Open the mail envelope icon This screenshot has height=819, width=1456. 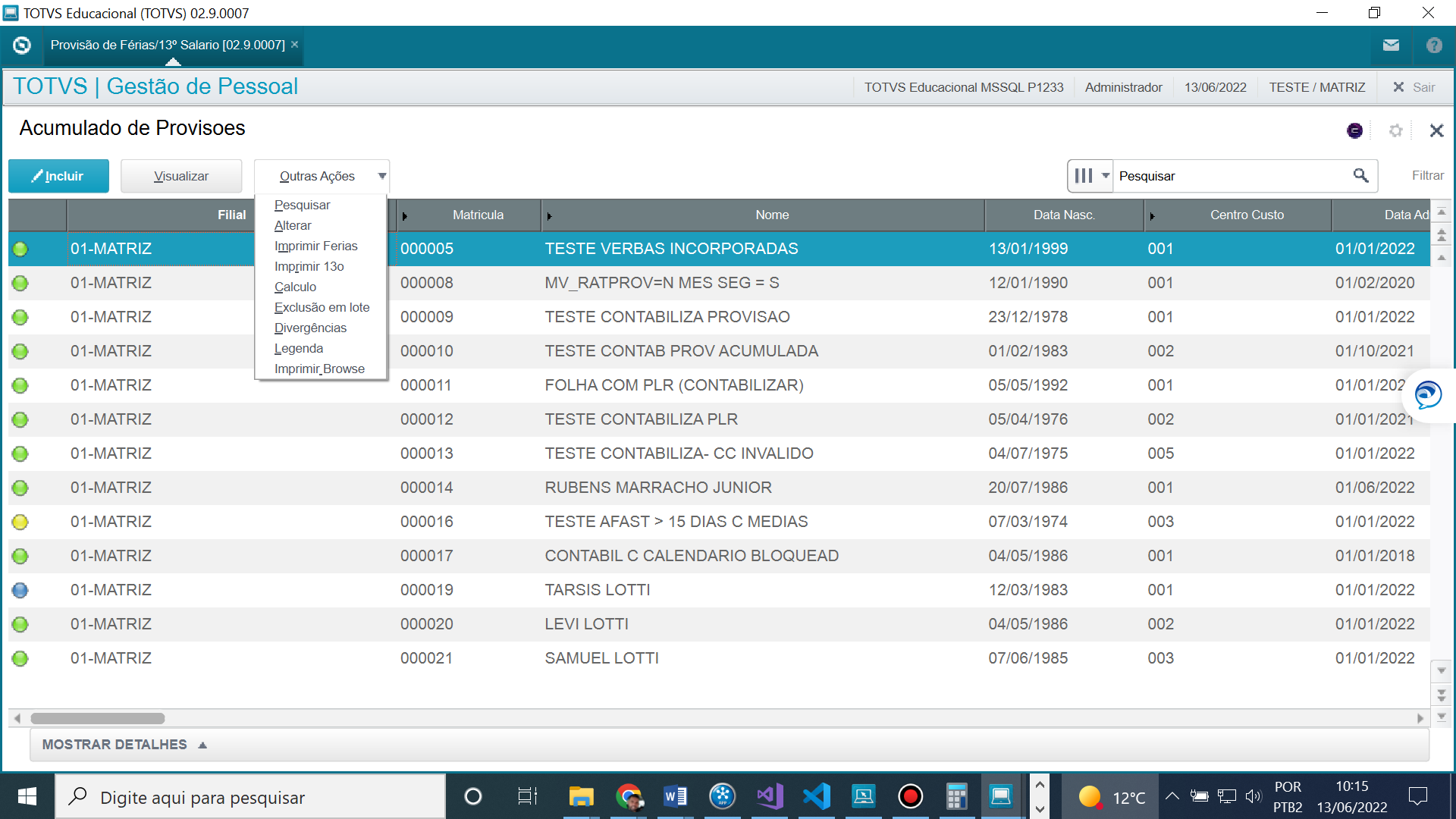click(x=1391, y=45)
